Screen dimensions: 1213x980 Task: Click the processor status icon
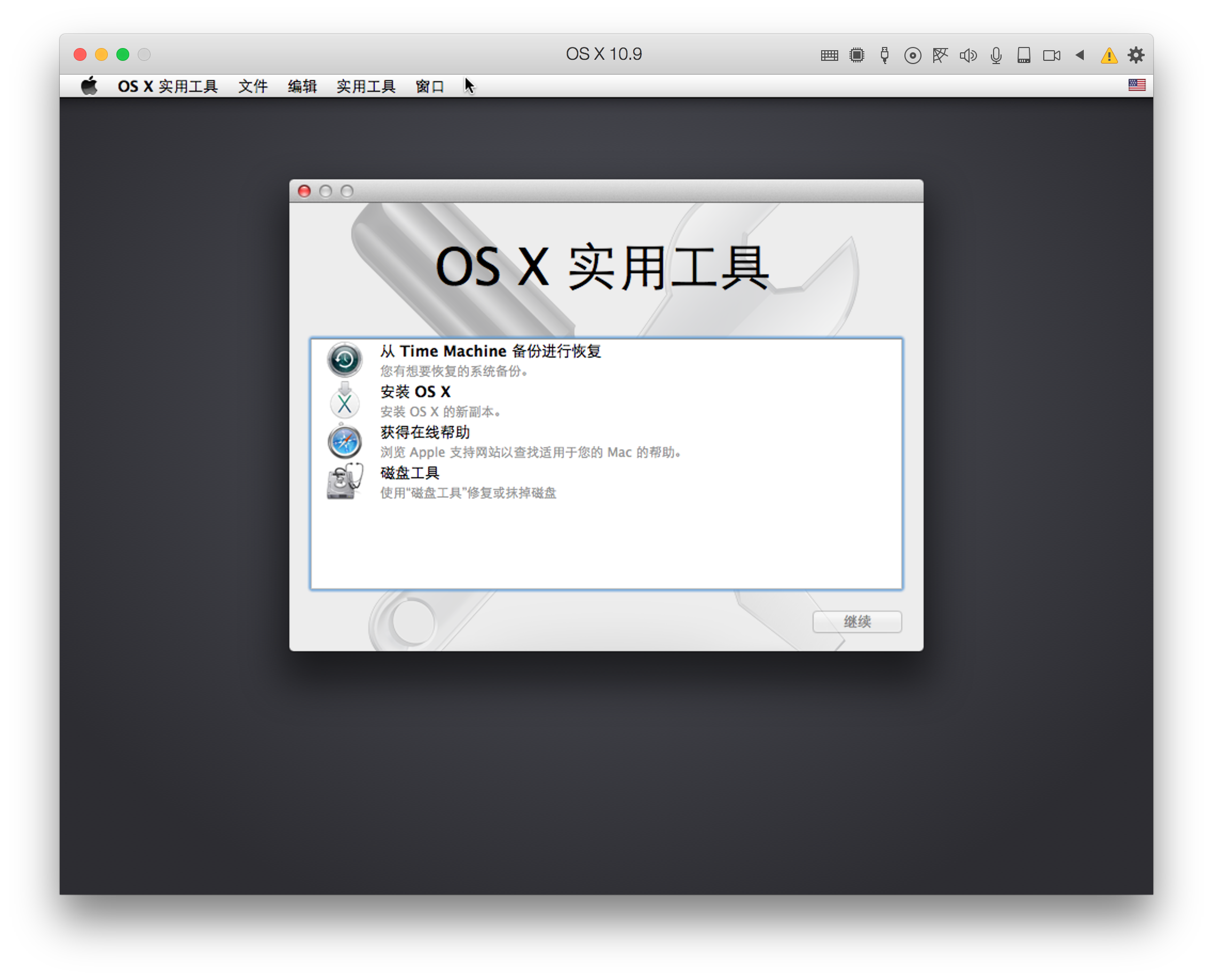(857, 55)
